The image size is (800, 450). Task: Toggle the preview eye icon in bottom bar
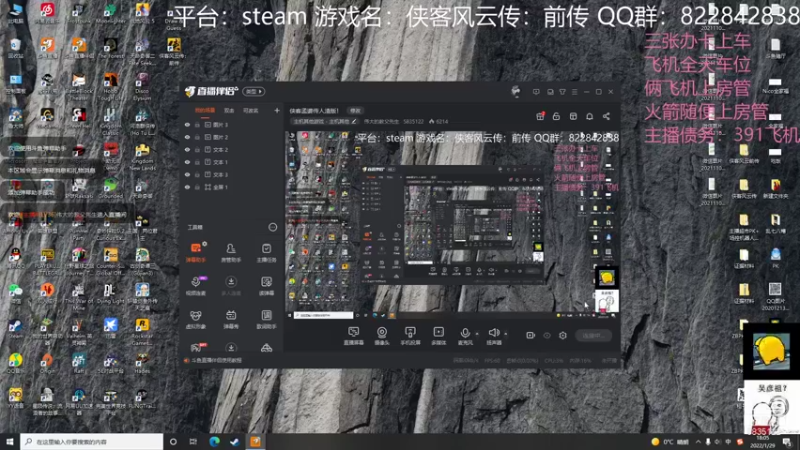(x=547, y=335)
